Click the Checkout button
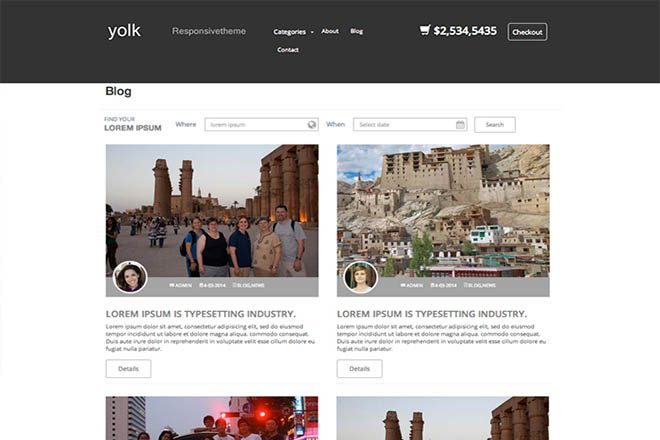Viewport: 660px width, 440px height. [x=527, y=32]
